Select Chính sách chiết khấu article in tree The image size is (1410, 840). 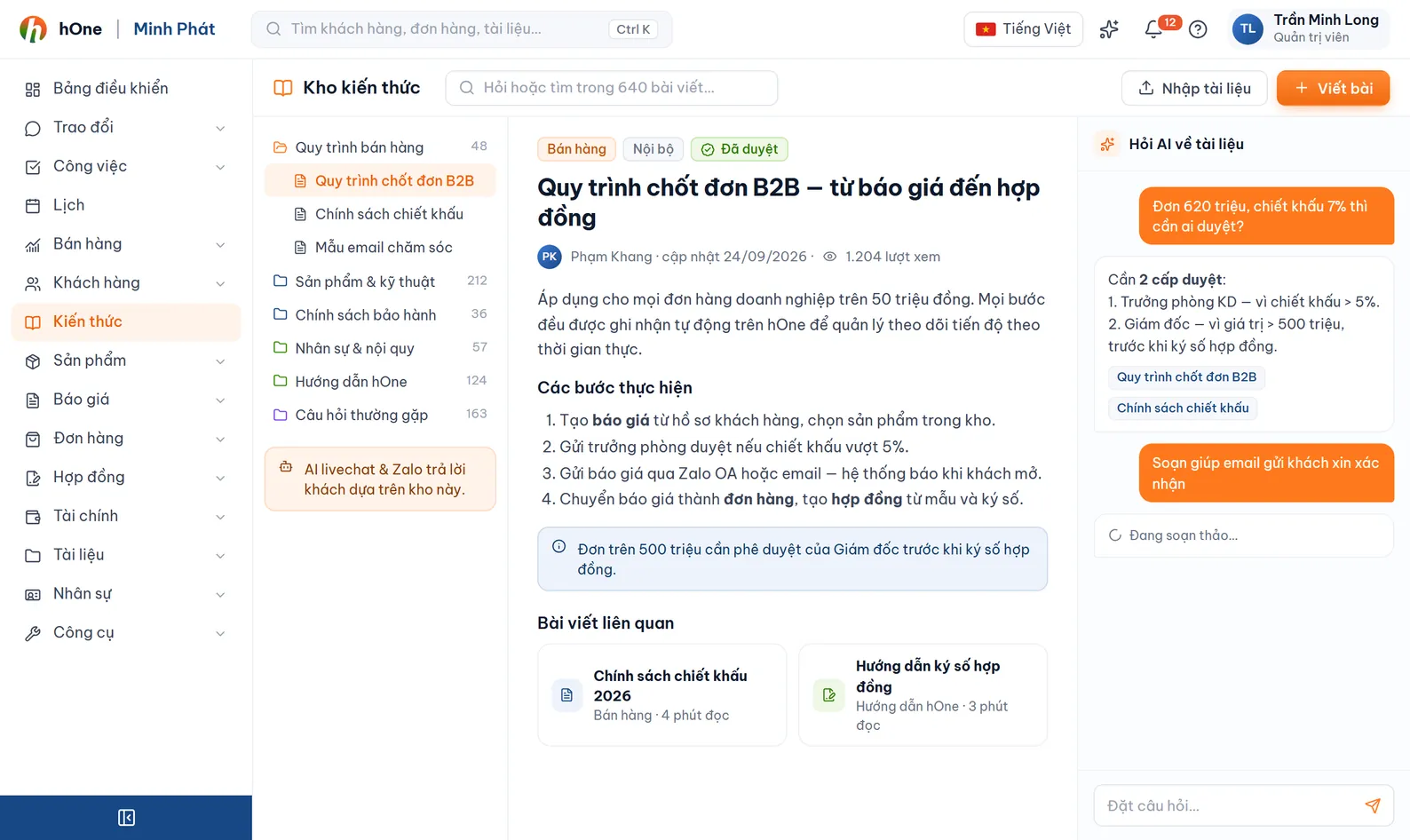tap(380, 214)
